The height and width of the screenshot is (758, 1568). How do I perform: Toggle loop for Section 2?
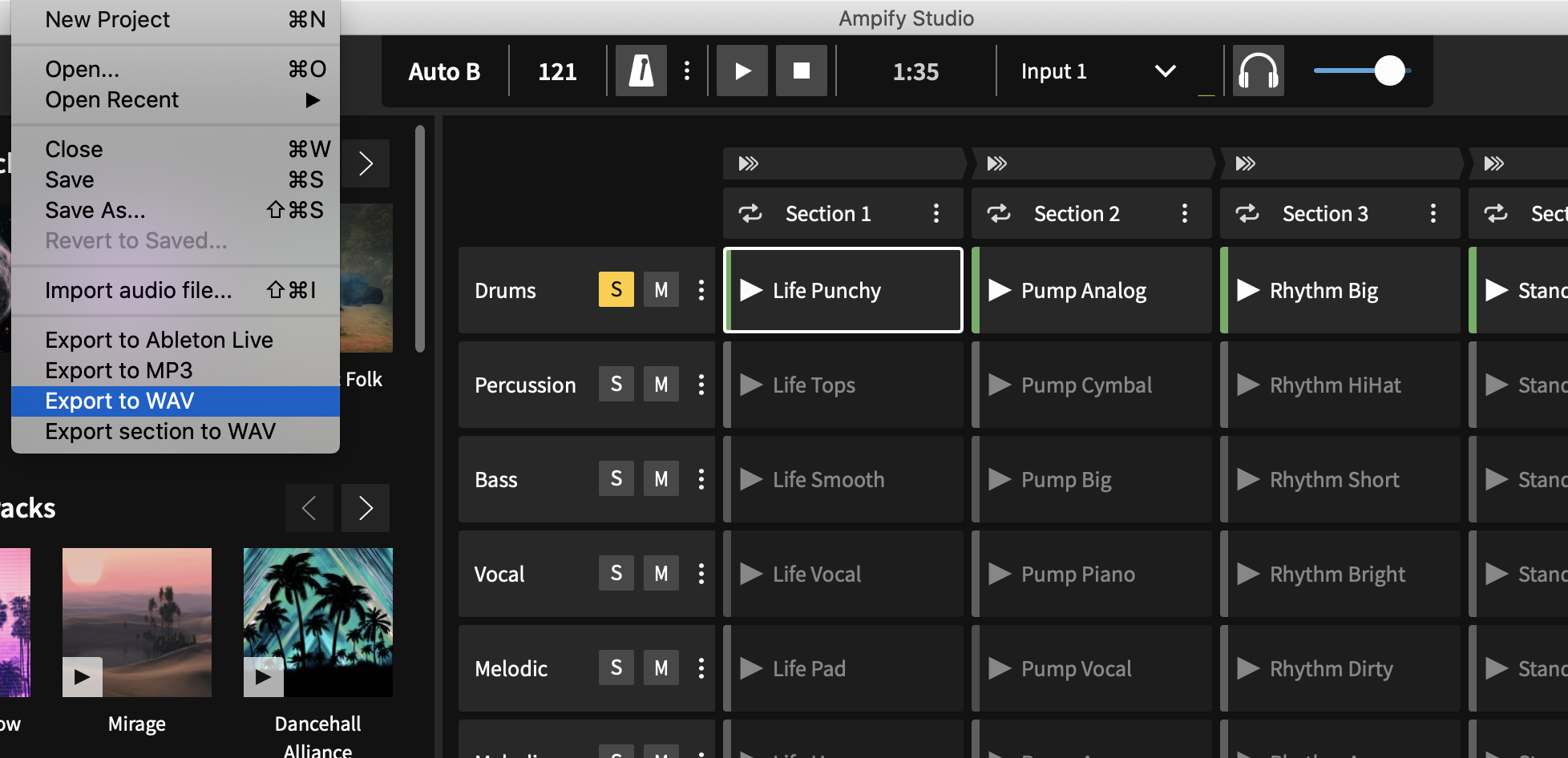pos(999,213)
